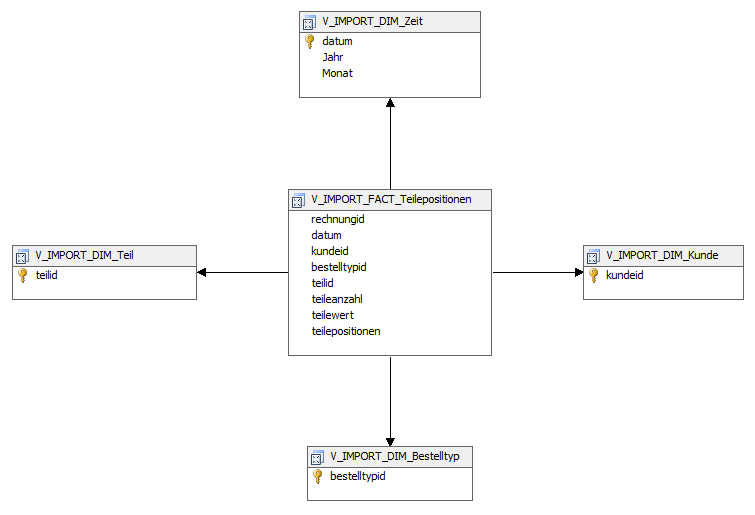The image size is (755, 515).
Task: Click the key icon beside kundeid in DIM_Kunde
Action: pyautogui.click(x=593, y=274)
